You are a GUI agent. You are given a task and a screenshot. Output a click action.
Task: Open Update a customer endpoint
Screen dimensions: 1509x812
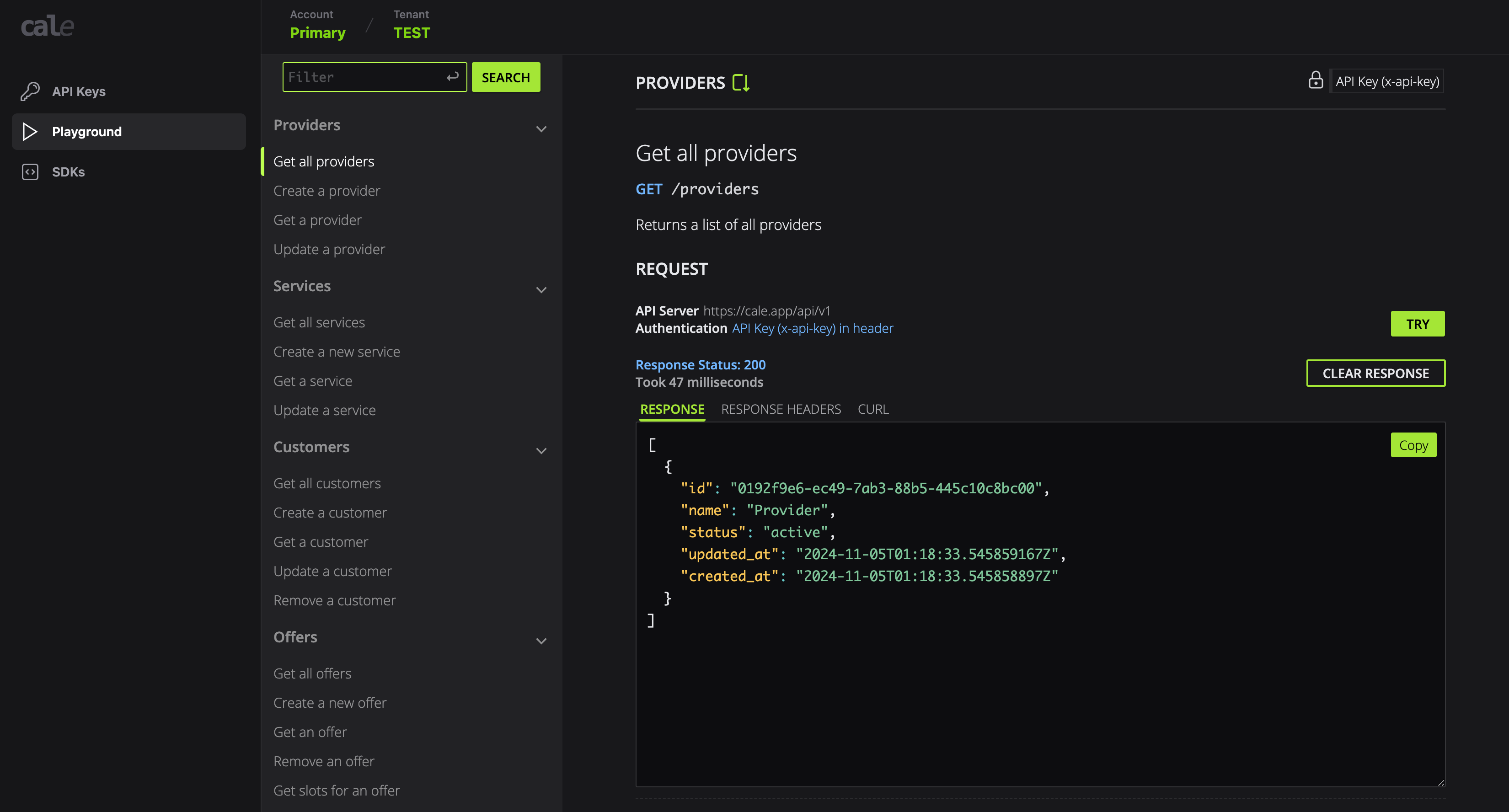coord(333,571)
